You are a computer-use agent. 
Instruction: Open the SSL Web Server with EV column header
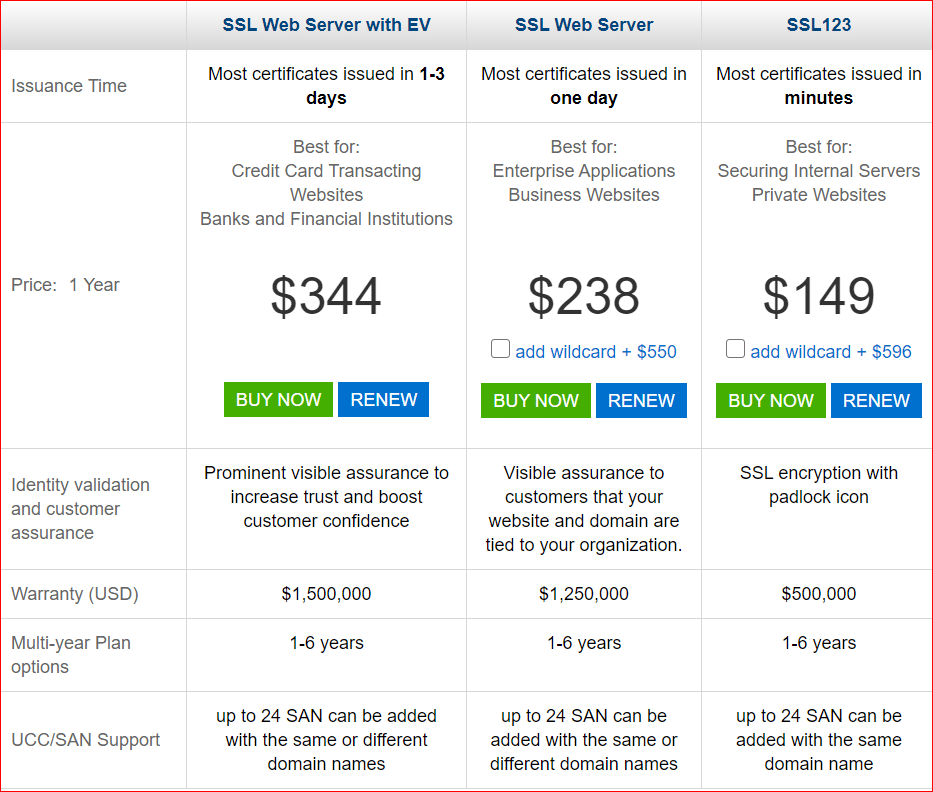(x=326, y=25)
